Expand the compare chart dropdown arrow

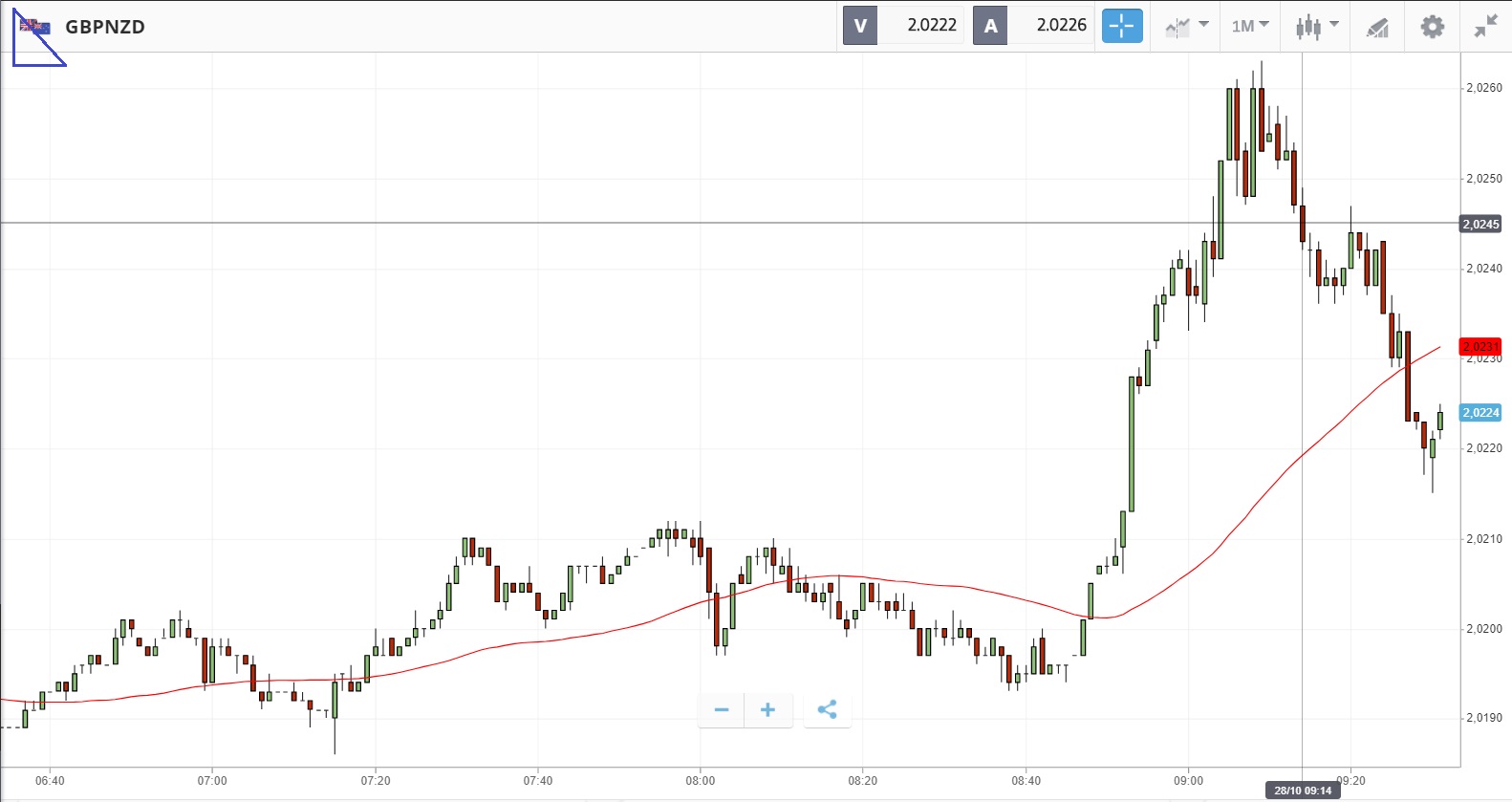click(1204, 25)
